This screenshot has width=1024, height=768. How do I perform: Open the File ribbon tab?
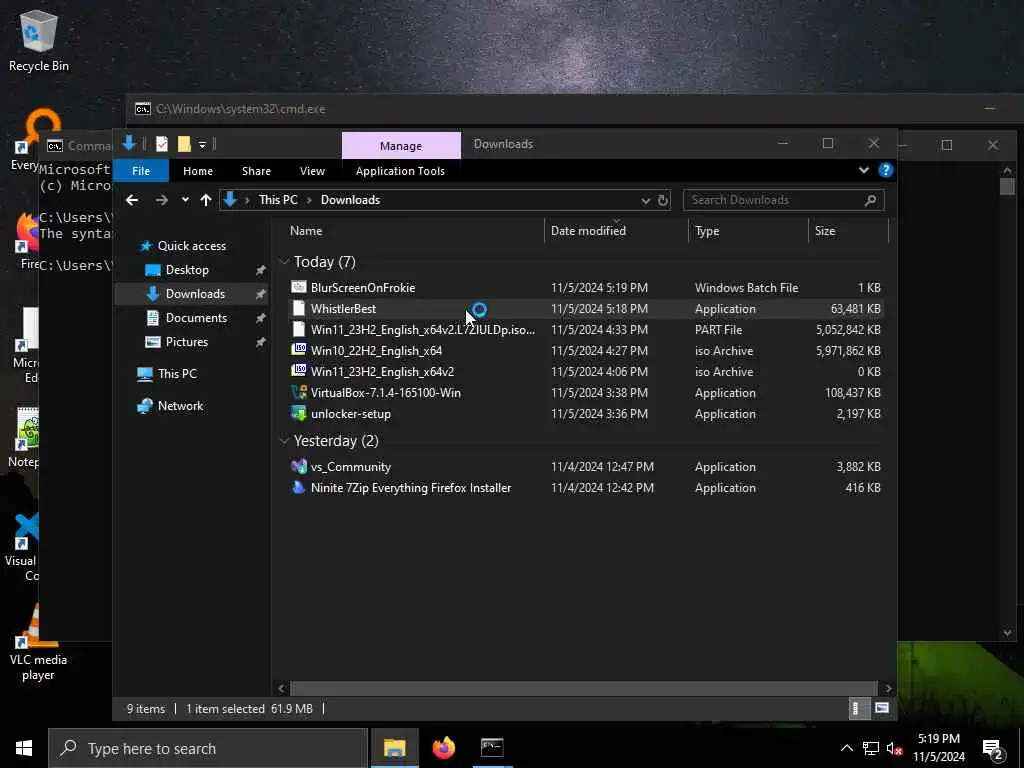point(140,171)
